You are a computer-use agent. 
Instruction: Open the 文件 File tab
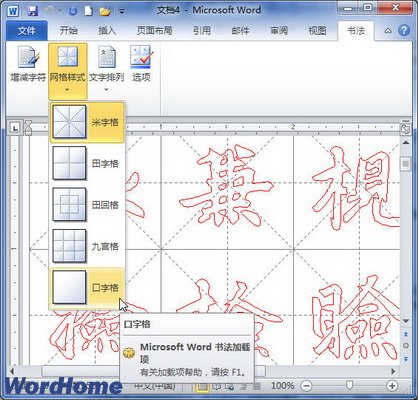[x=27, y=31]
